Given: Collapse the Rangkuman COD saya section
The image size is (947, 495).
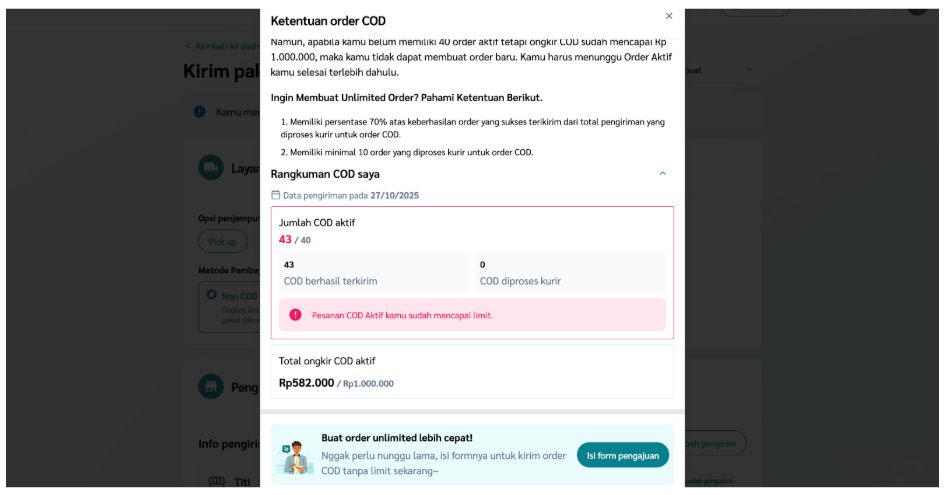Looking at the screenshot, I should point(662,174).
